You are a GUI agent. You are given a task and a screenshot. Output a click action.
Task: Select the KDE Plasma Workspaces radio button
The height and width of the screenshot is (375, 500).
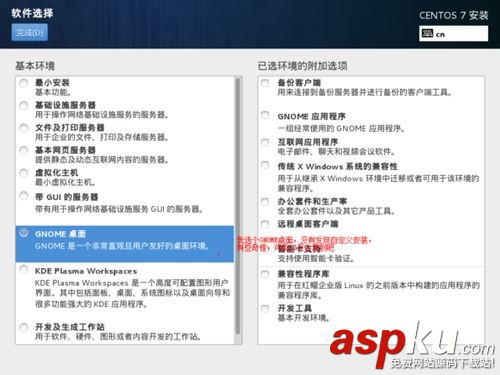(24, 269)
